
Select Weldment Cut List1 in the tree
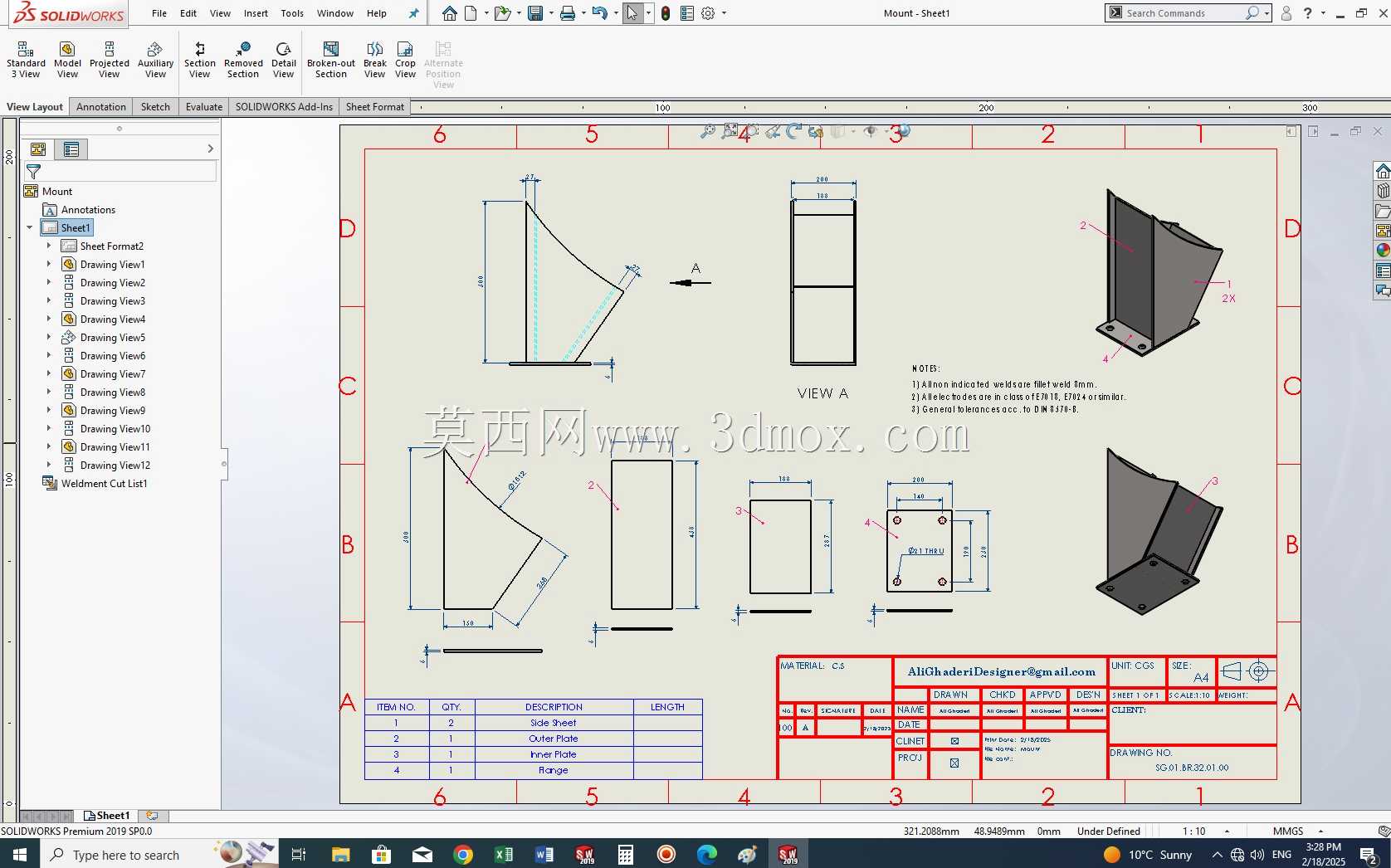(x=104, y=483)
